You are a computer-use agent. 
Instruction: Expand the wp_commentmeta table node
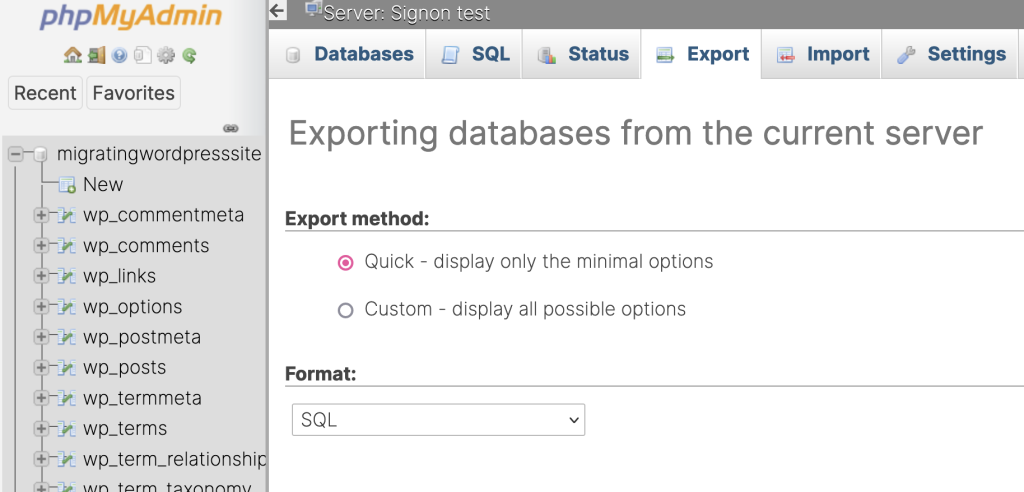tap(40, 215)
